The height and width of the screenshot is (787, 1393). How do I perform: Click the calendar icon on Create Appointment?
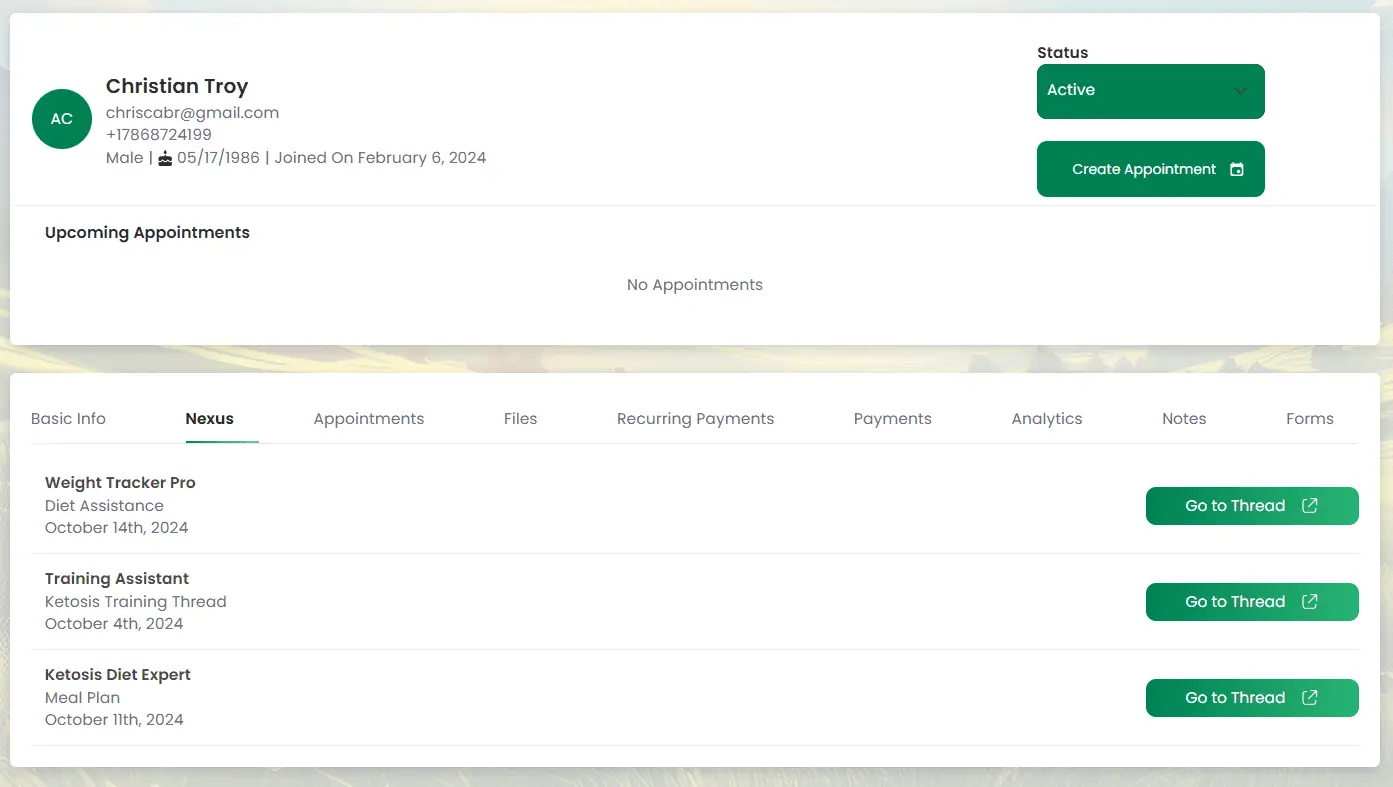(1237, 170)
